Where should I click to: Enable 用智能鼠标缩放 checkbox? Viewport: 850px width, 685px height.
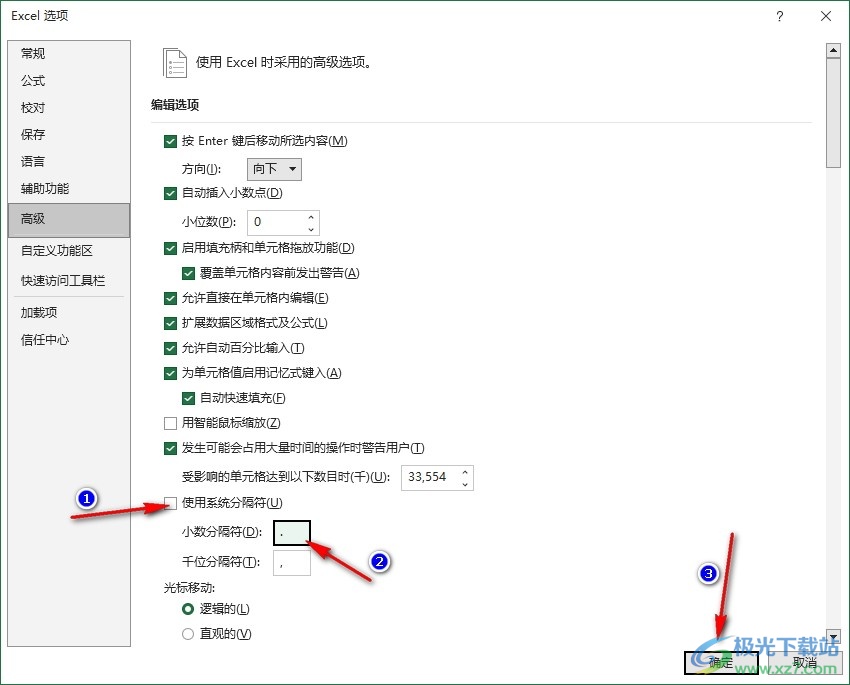tap(170, 423)
